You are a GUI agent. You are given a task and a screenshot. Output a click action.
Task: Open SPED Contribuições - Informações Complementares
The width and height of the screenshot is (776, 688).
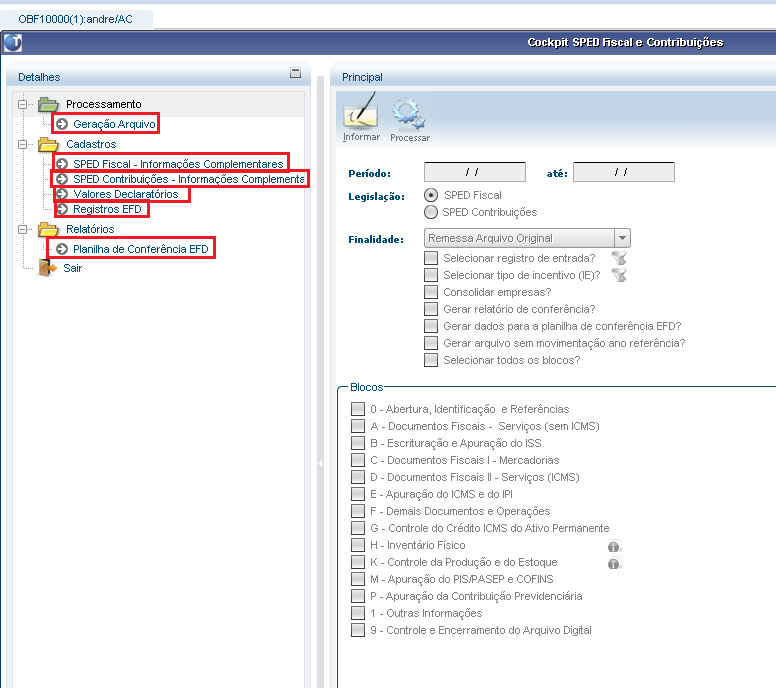(189, 179)
